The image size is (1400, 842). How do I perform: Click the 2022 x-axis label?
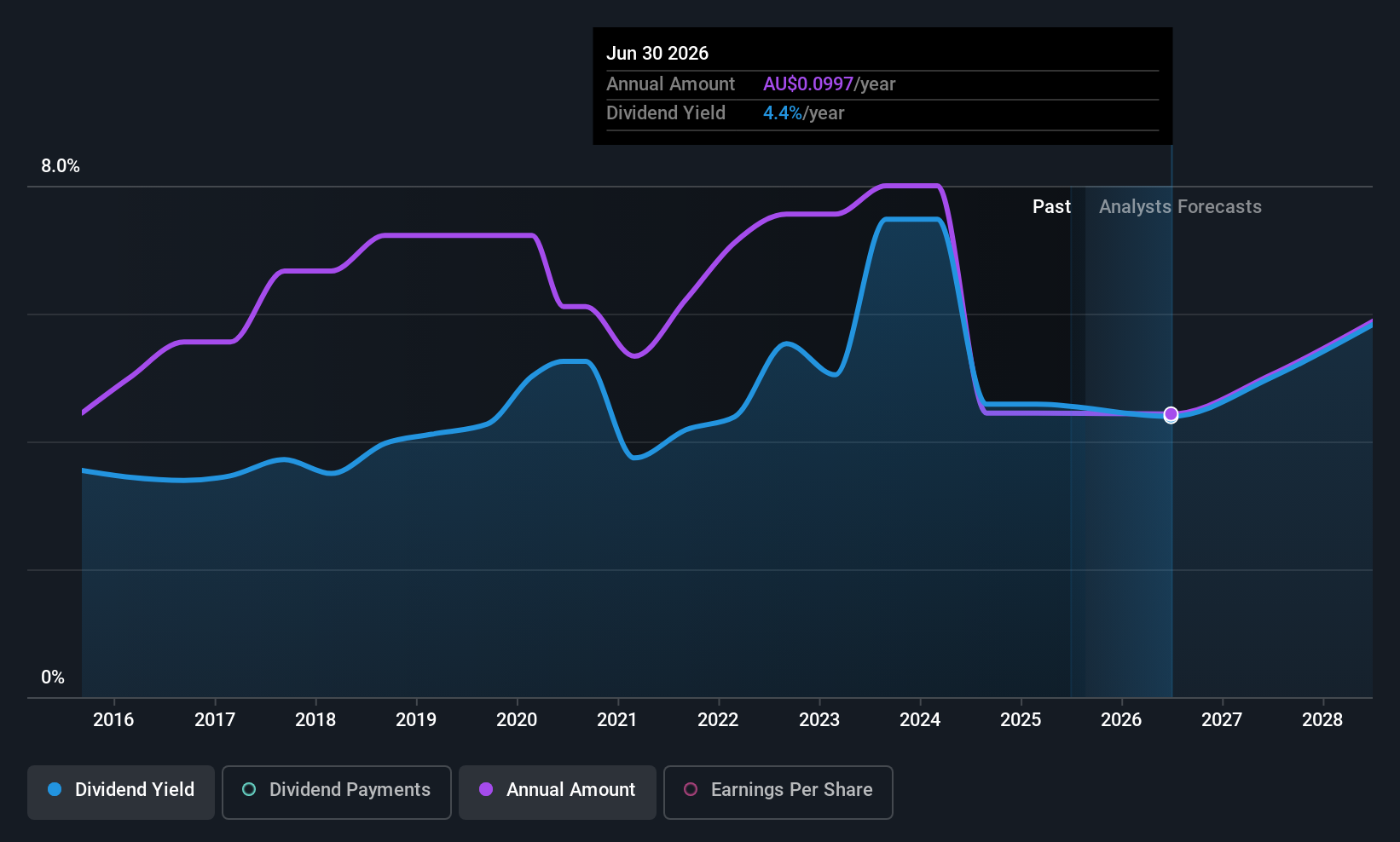(x=718, y=720)
